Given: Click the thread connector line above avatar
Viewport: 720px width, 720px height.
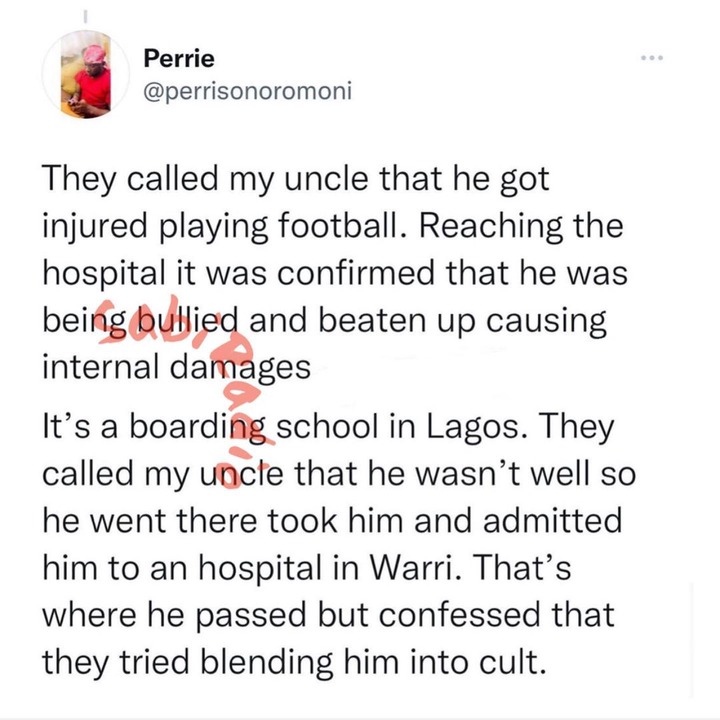Looking at the screenshot, I should [85, 16].
